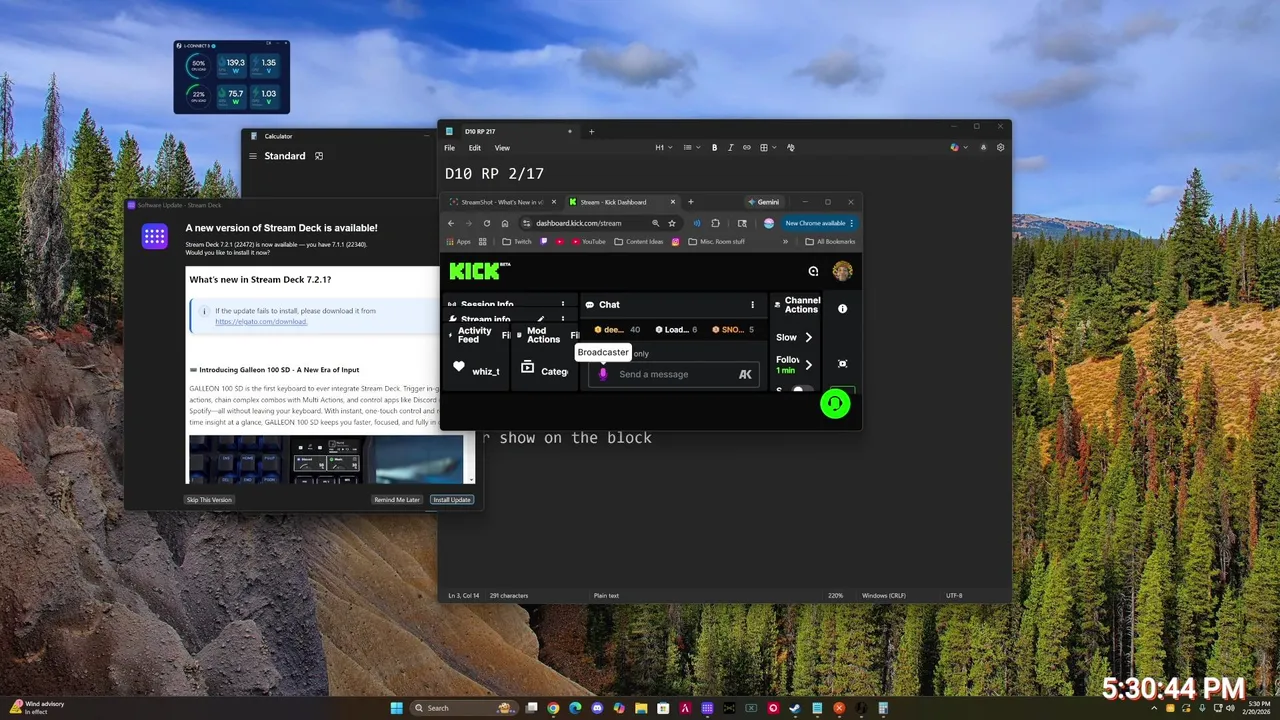Open Steam from the taskbar
The height and width of the screenshot is (720, 1280).
(795, 708)
